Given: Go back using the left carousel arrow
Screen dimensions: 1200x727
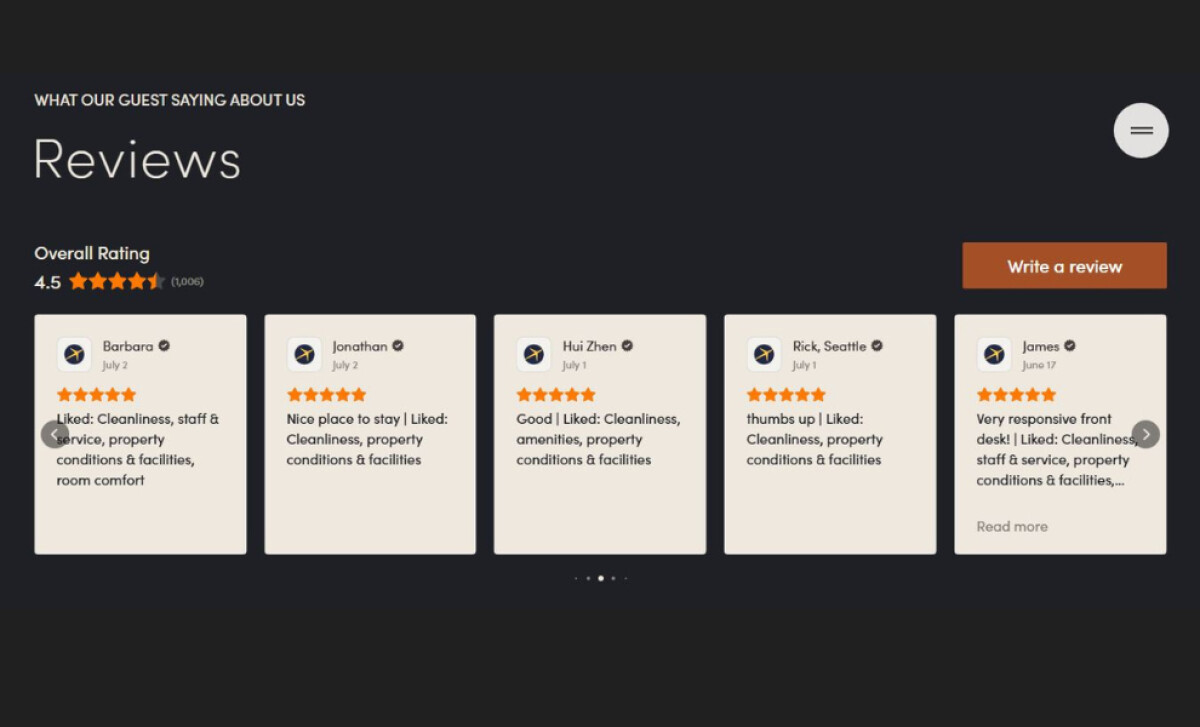Looking at the screenshot, I should 55,434.
